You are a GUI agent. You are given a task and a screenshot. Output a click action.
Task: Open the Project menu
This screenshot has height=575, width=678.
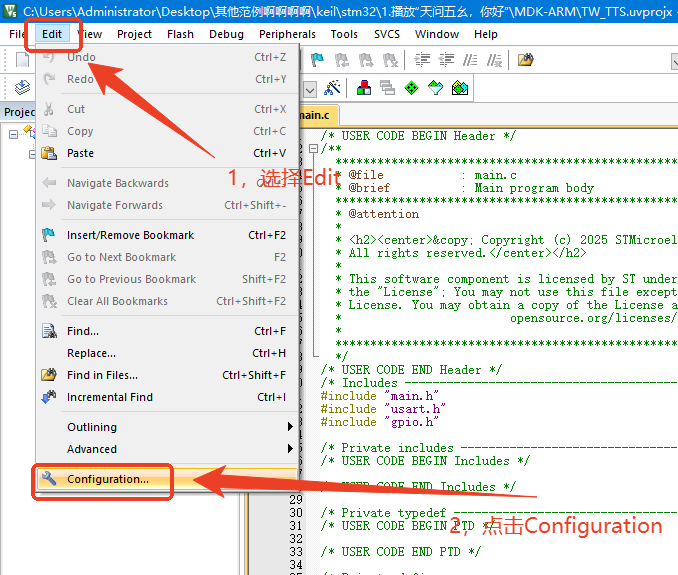click(134, 34)
